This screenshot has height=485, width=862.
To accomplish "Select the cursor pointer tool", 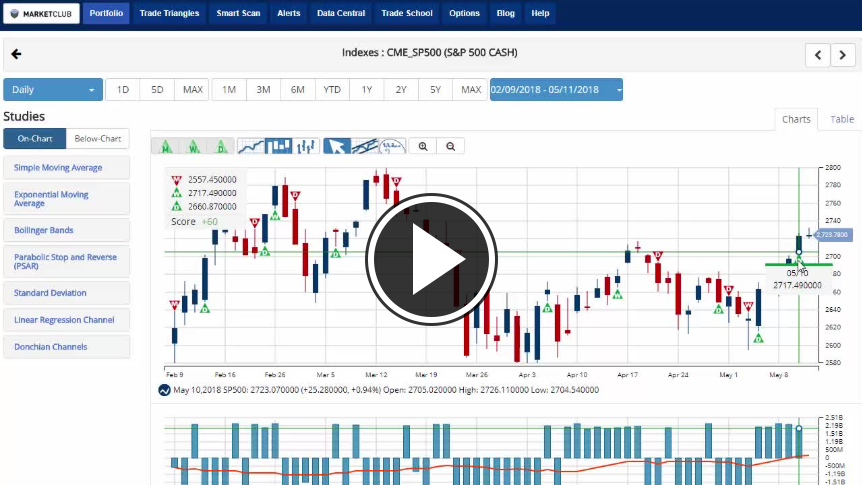I will (337, 146).
